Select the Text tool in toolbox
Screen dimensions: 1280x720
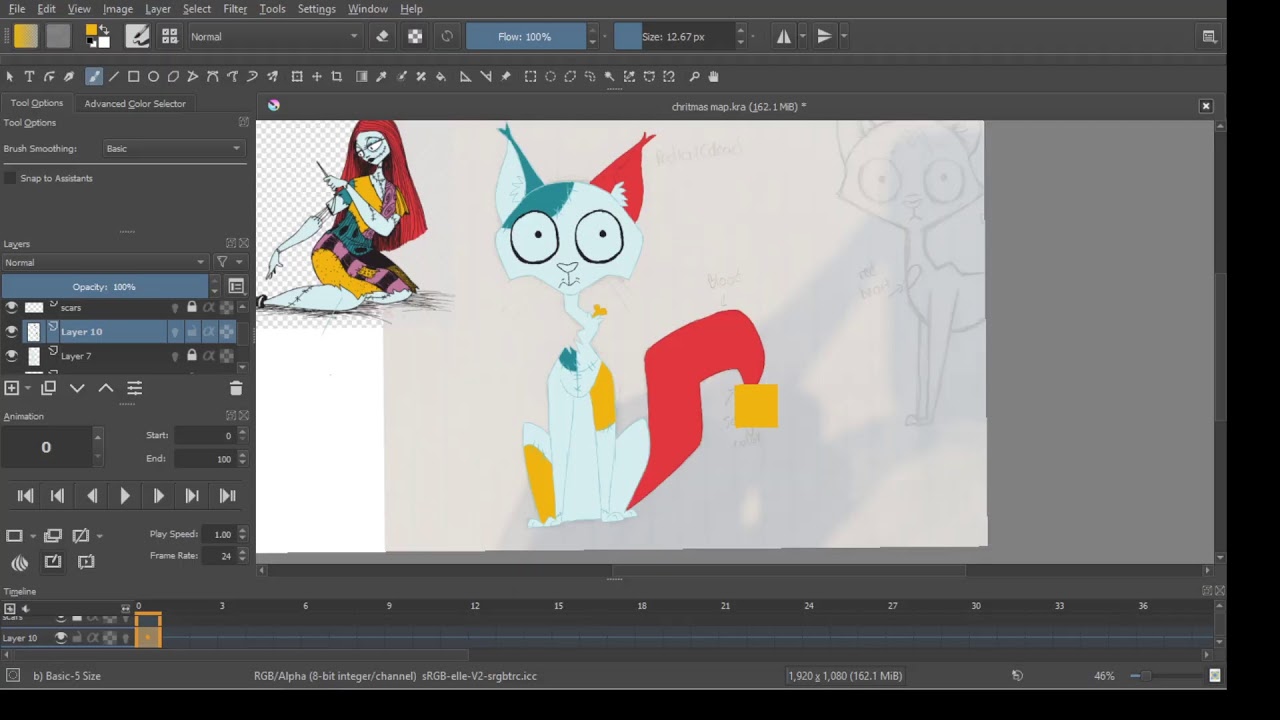tap(29, 77)
